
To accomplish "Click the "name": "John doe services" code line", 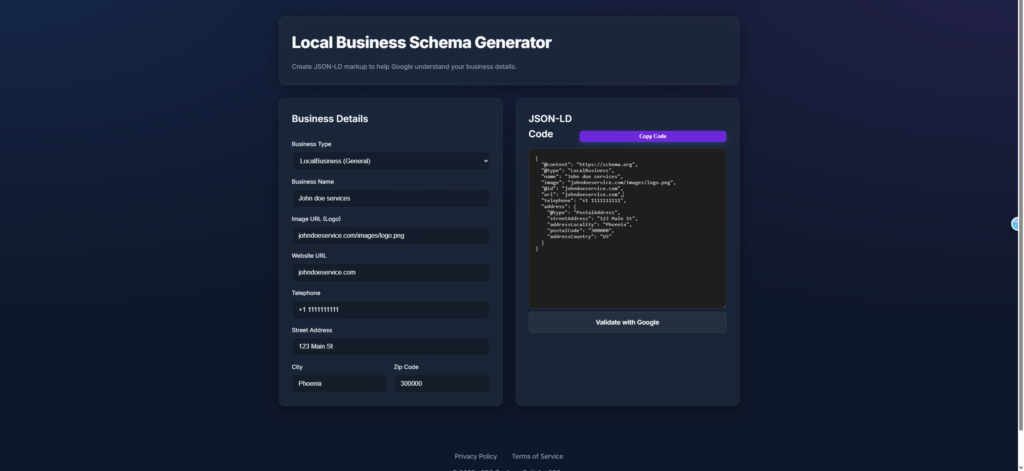I will pos(582,176).
